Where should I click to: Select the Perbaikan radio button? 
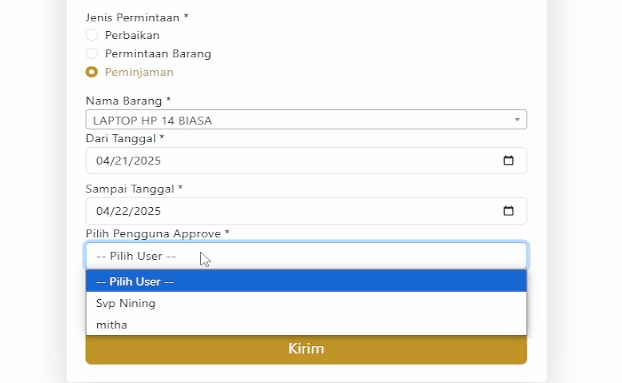(x=92, y=35)
